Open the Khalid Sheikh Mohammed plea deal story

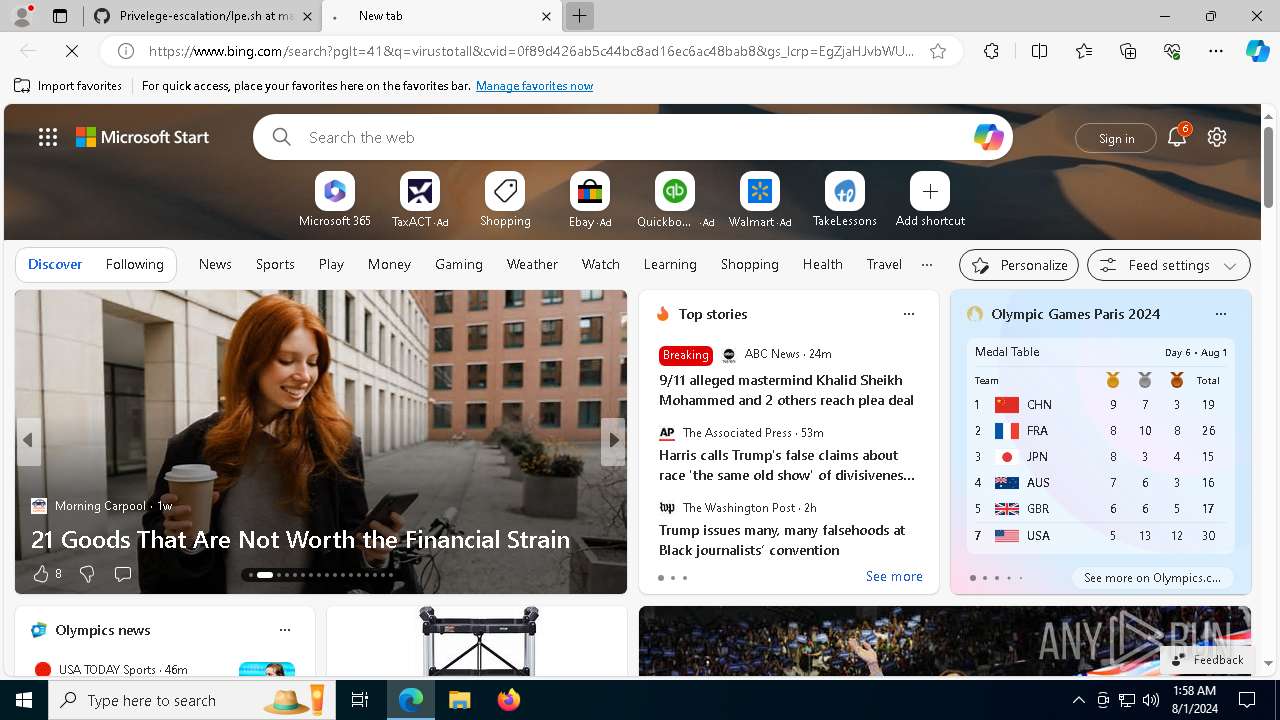[x=786, y=390]
